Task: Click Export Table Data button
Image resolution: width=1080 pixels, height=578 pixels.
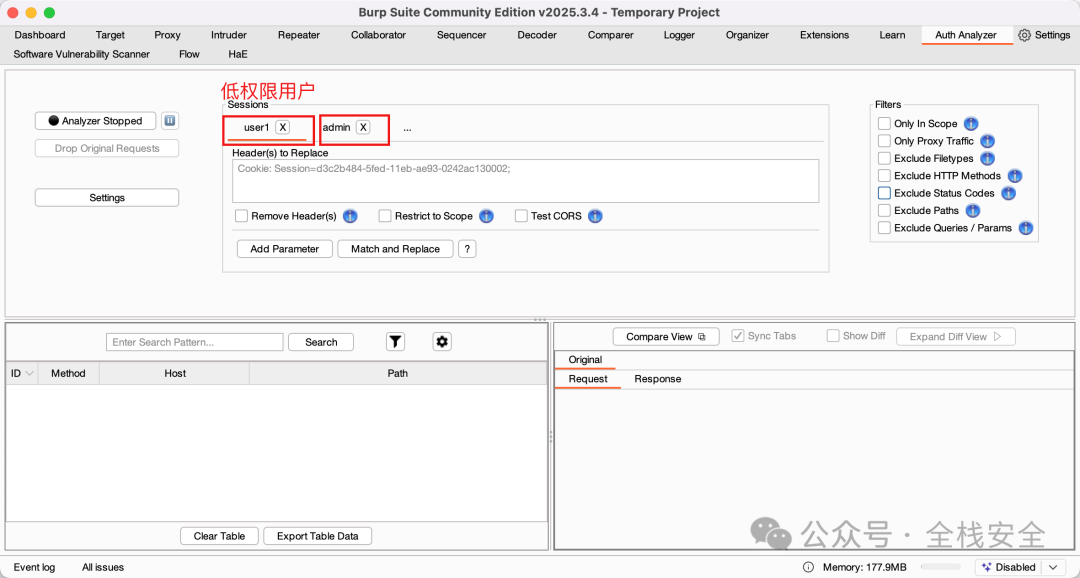Action: point(318,536)
